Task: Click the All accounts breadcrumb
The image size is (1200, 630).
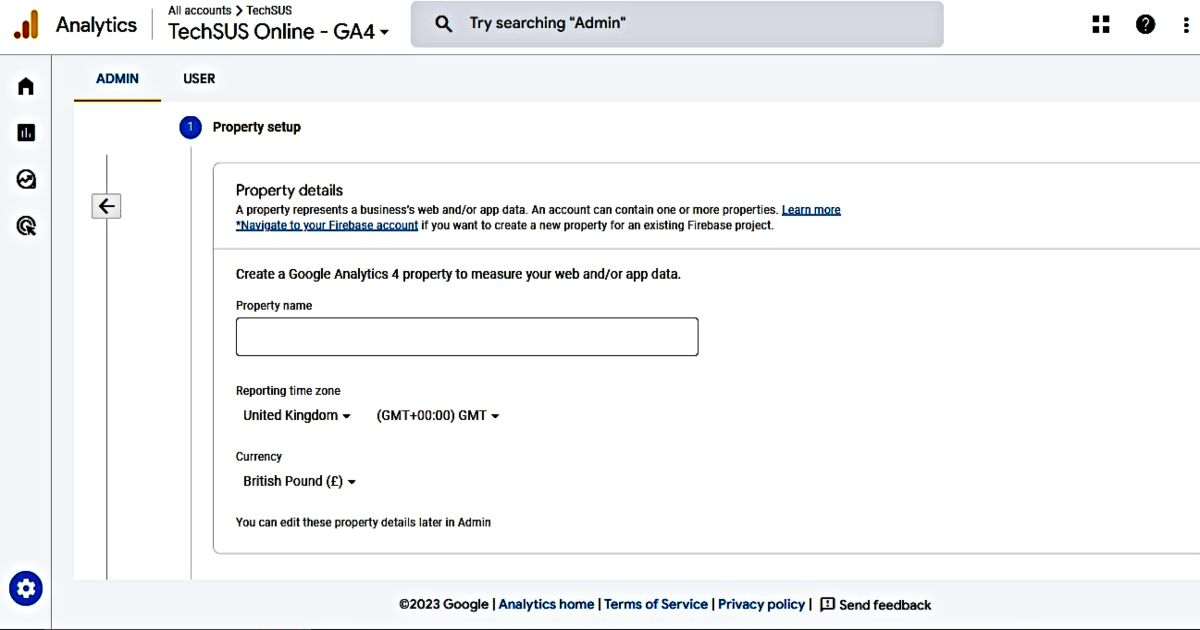Action: tap(199, 10)
